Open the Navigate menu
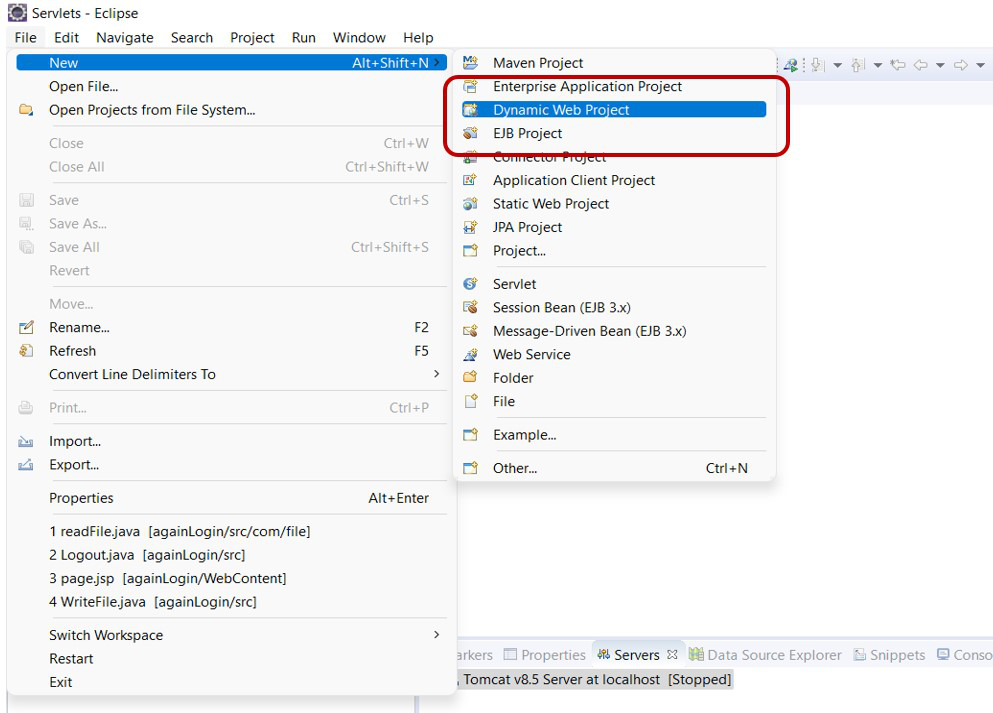This screenshot has width=993, height=713. [x=125, y=37]
